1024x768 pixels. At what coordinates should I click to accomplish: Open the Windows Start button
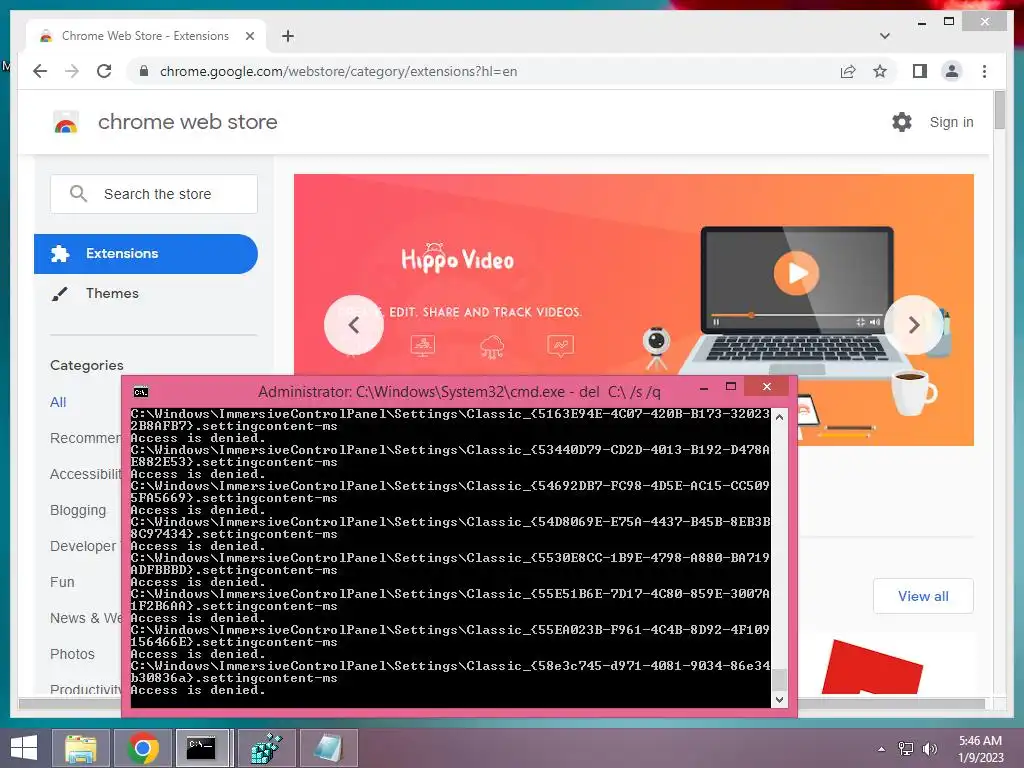pyautogui.click(x=24, y=748)
